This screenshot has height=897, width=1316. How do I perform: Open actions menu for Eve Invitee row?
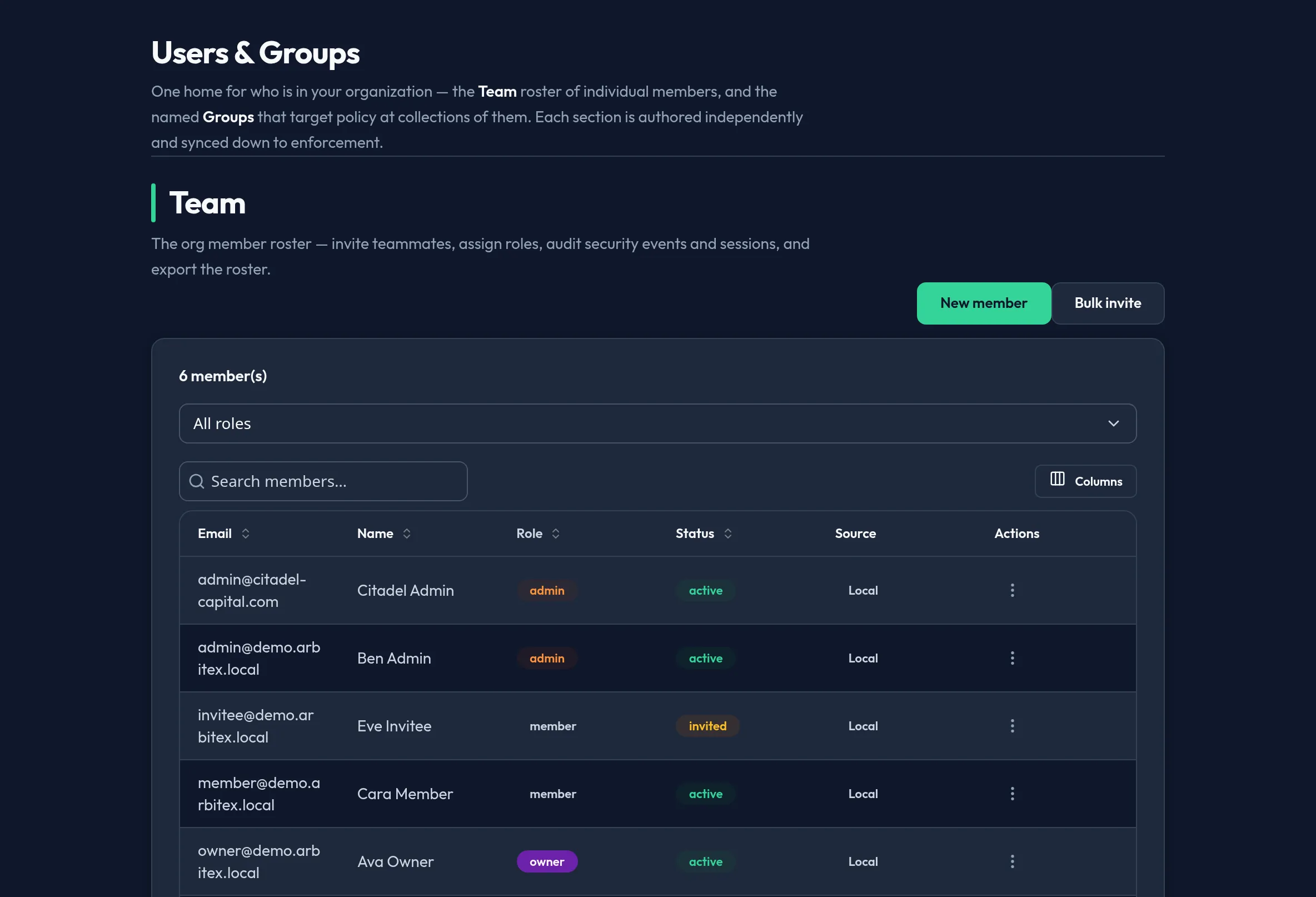click(x=1012, y=726)
